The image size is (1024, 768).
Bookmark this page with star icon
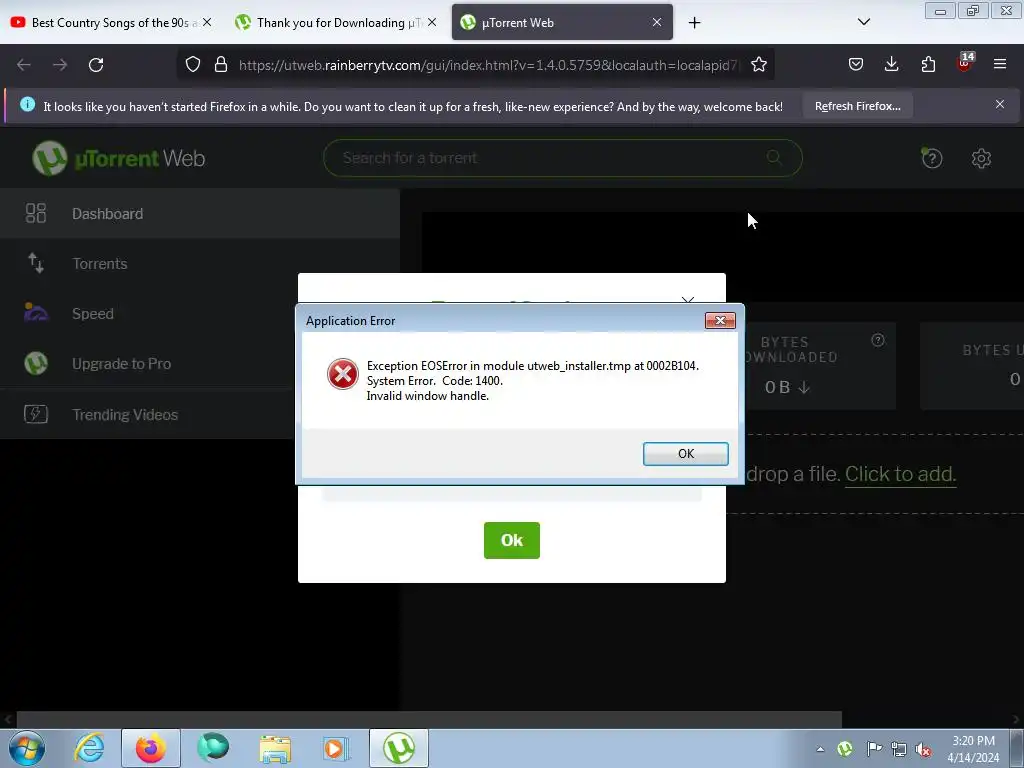[758, 65]
